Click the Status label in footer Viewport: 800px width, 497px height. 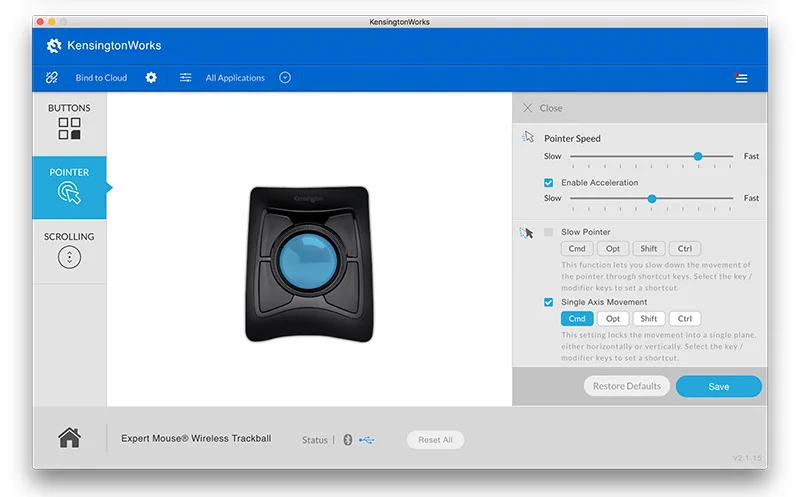(314, 440)
